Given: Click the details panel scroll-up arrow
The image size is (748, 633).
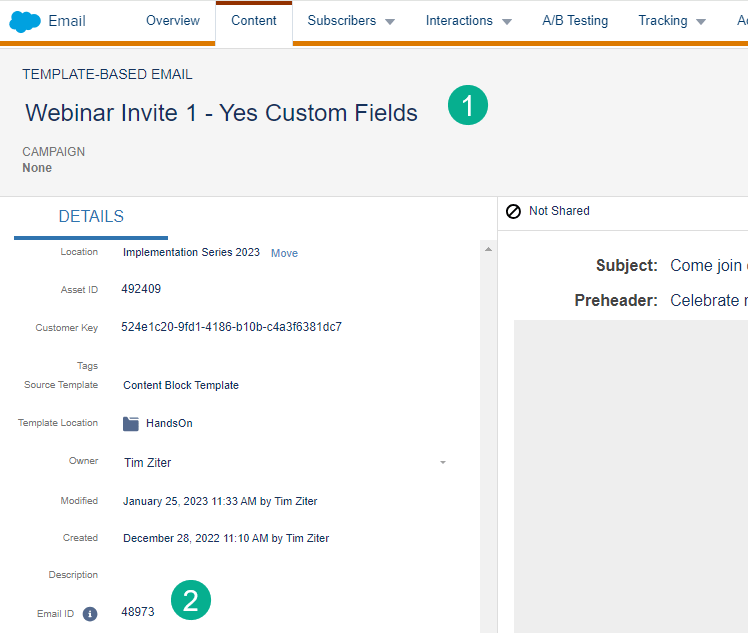Looking at the screenshot, I should click(489, 249).
